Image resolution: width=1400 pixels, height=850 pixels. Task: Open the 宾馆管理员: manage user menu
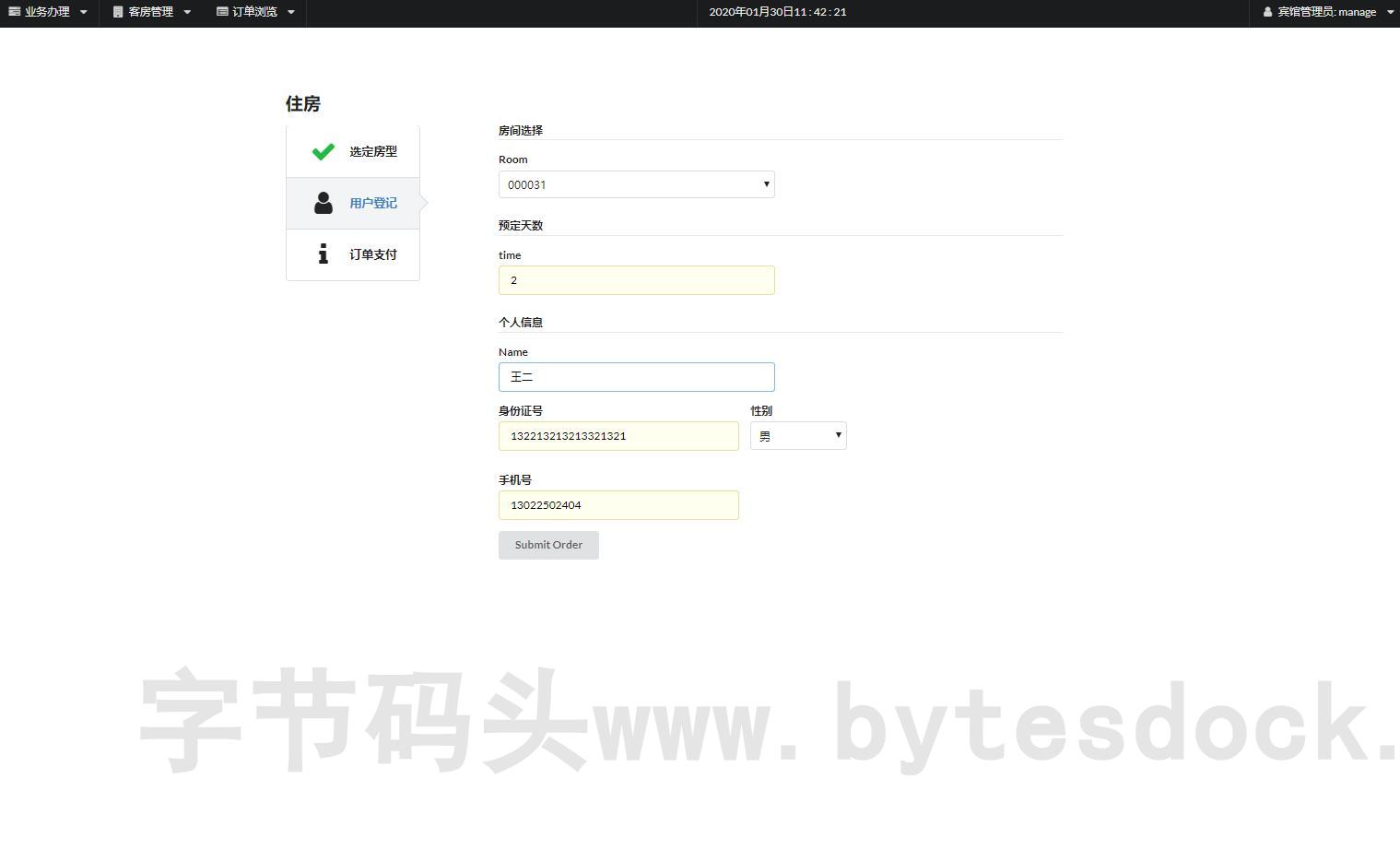point(1328,12)
